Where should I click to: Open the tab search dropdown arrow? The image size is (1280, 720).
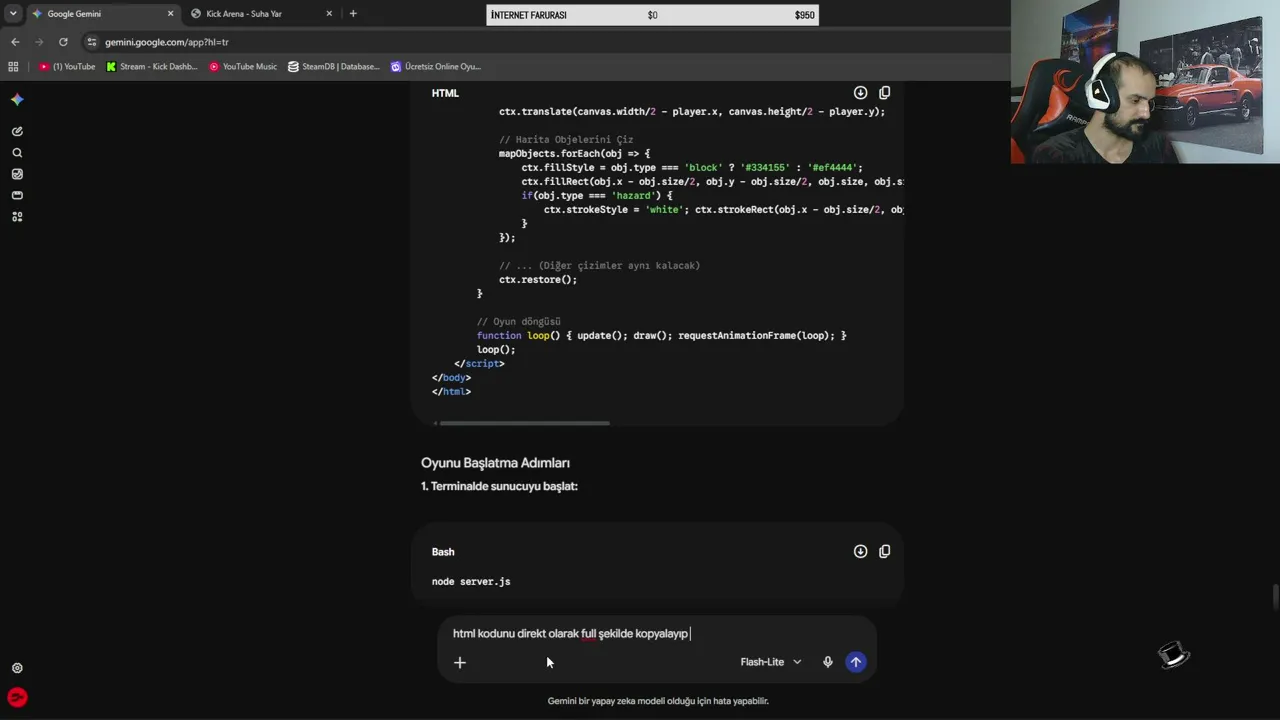[x=13, y=14]
